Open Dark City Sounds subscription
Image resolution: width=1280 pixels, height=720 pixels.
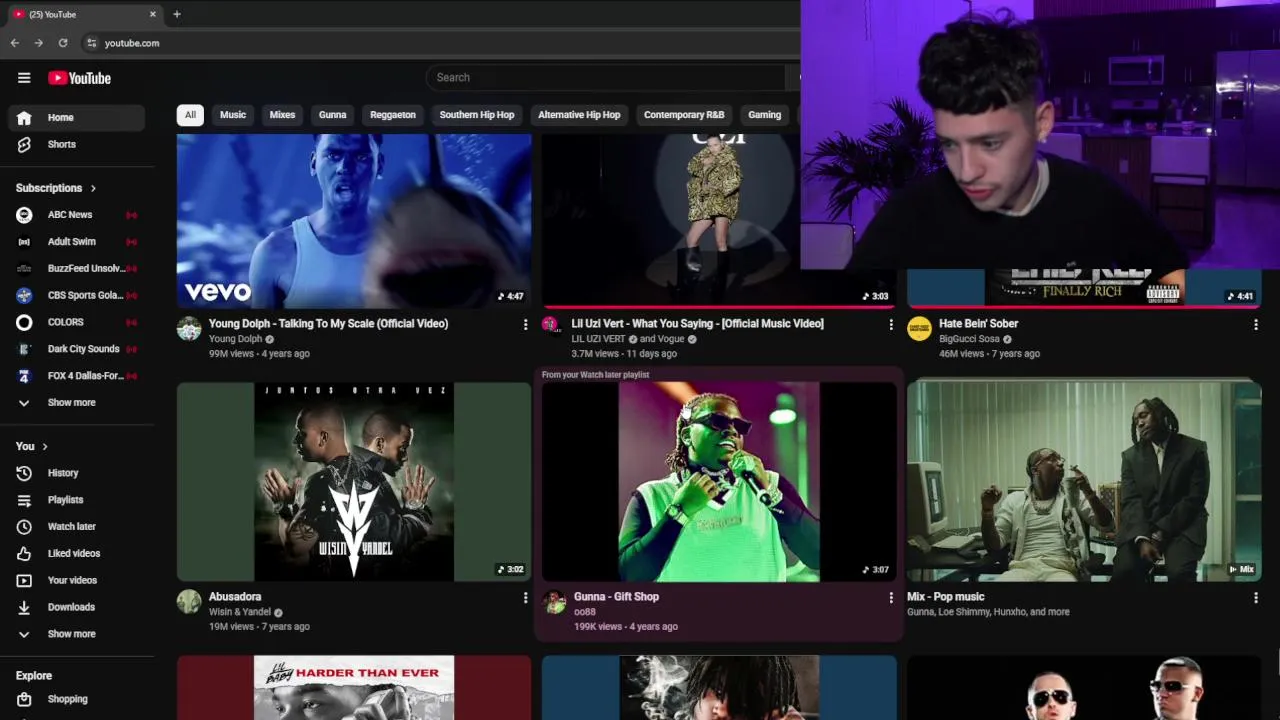(77, 349)
